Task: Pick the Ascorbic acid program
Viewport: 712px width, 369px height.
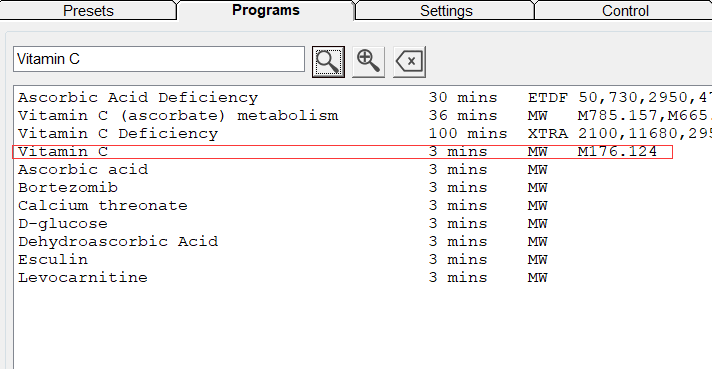Action: click(x=363, y=169)
